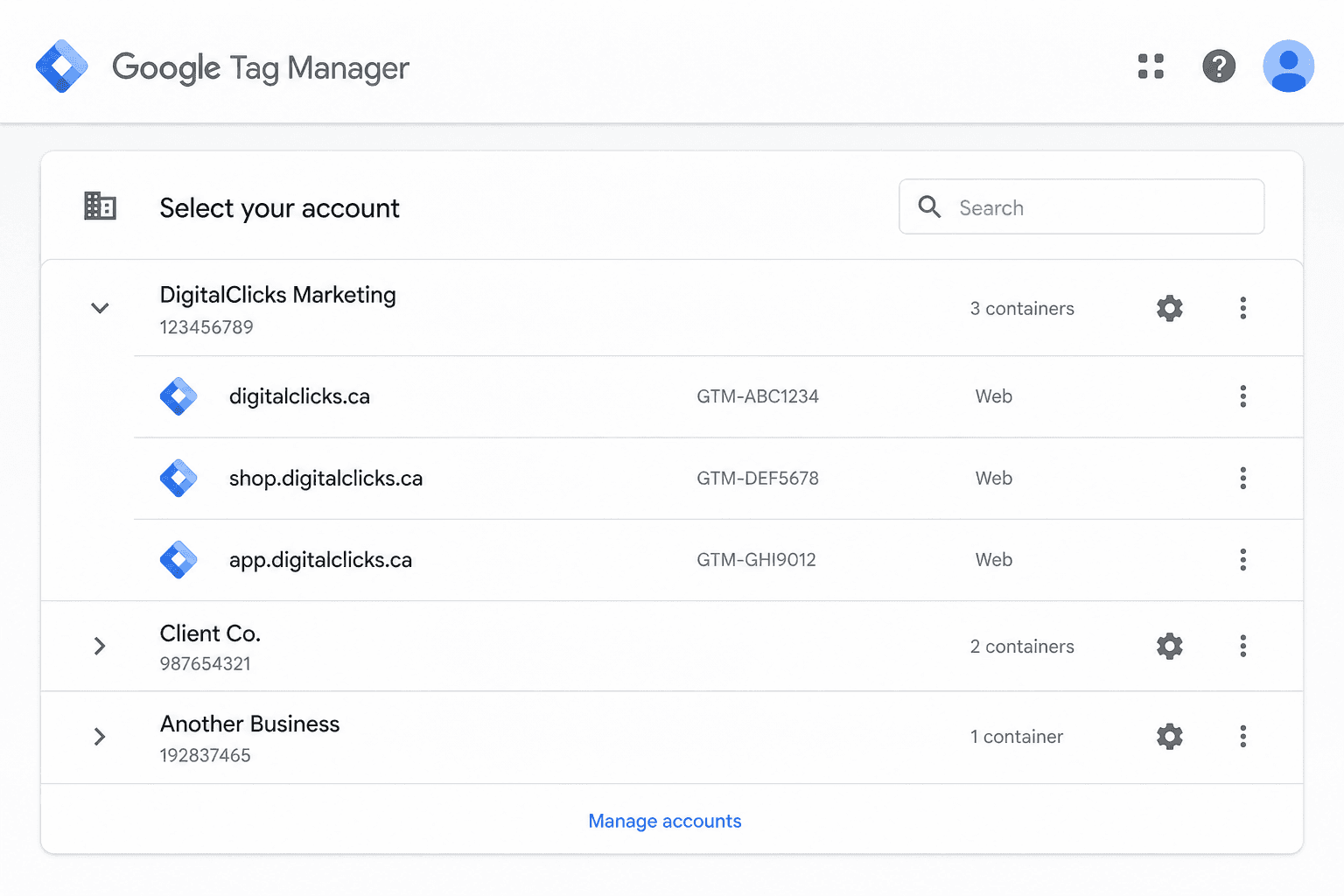Expand the Another Business account
Viewport: 1344px width, 896px height.
(100, 737)
